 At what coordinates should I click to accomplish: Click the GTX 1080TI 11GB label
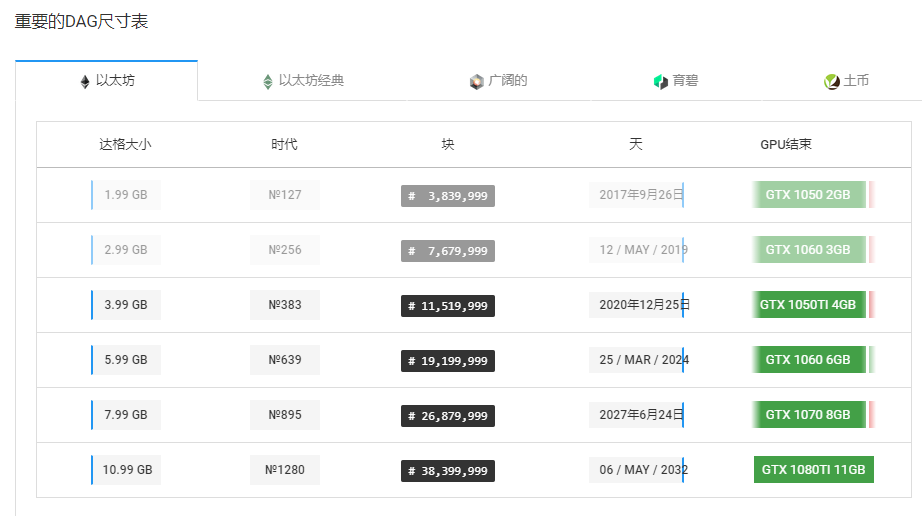coord(814,470)
